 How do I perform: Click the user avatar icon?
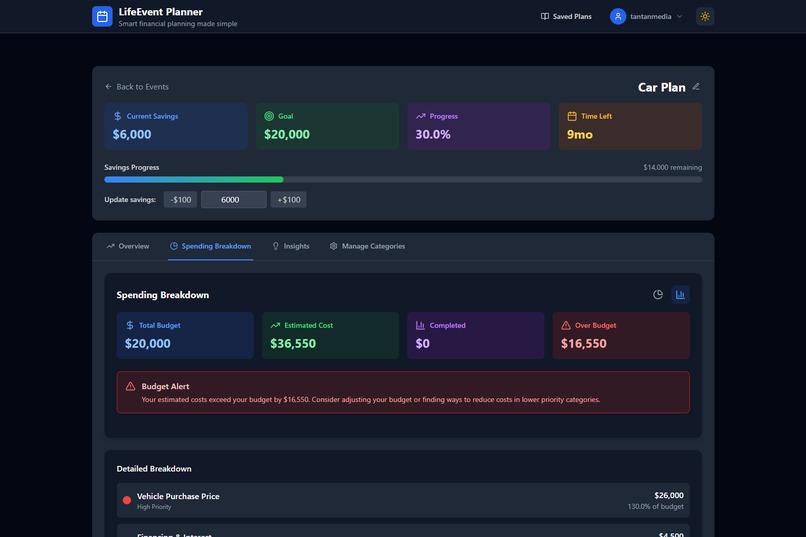tap(618, 16)
